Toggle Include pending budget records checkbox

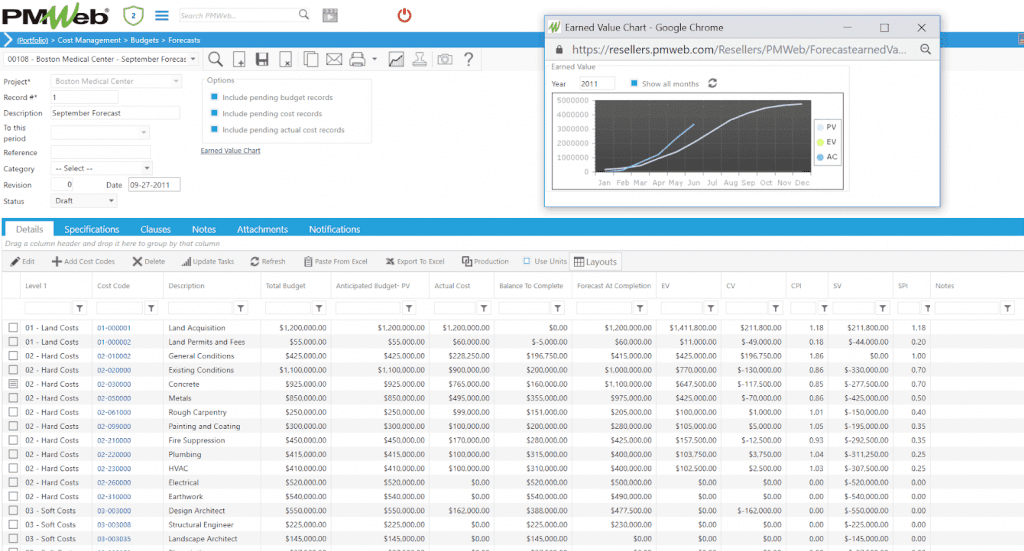click(x=215, y=98)
